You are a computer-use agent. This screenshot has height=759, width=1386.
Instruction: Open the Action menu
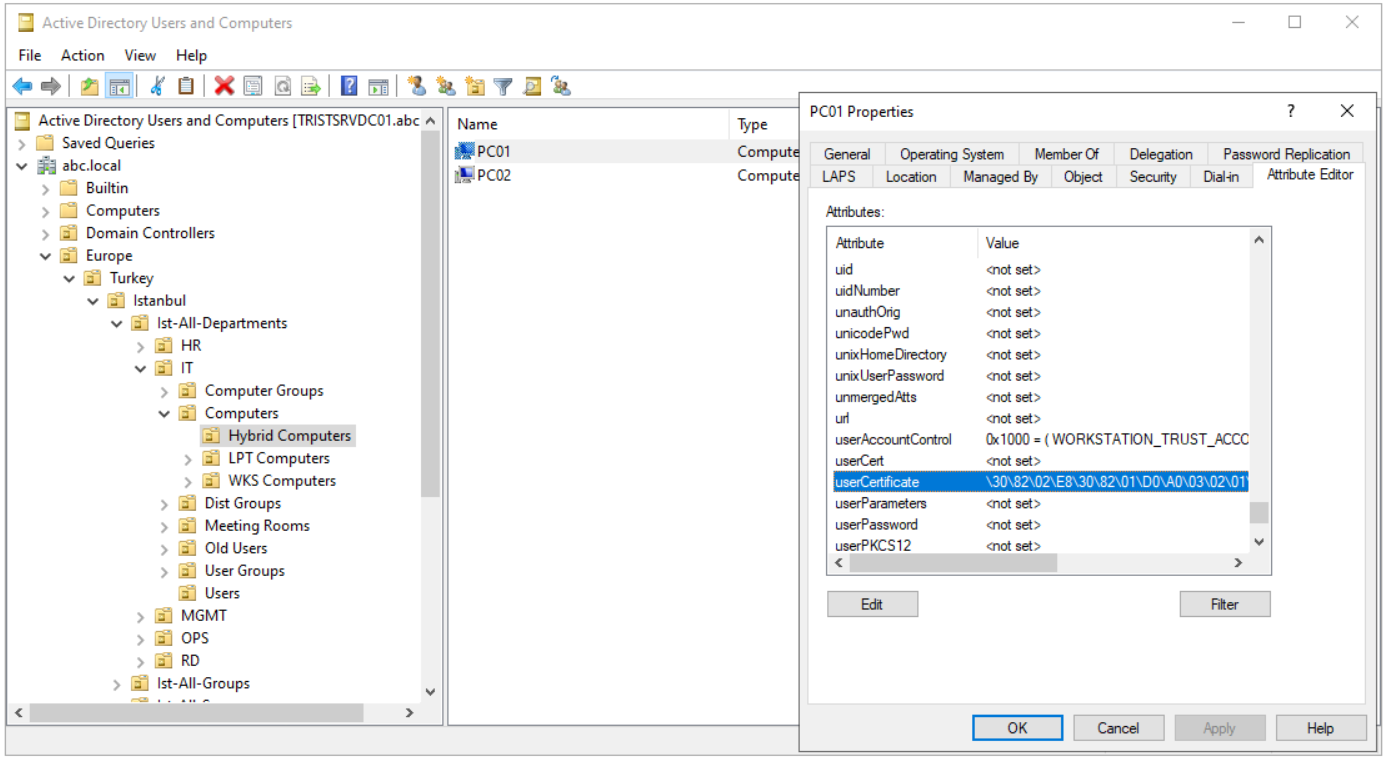pyautogui.click(x=82, y=55)
